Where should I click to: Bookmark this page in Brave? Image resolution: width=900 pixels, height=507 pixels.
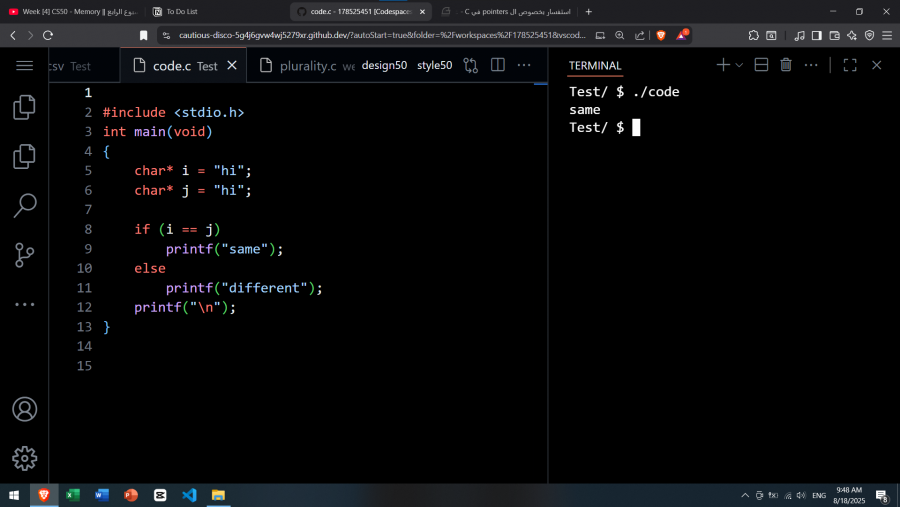tap(143, 36)
